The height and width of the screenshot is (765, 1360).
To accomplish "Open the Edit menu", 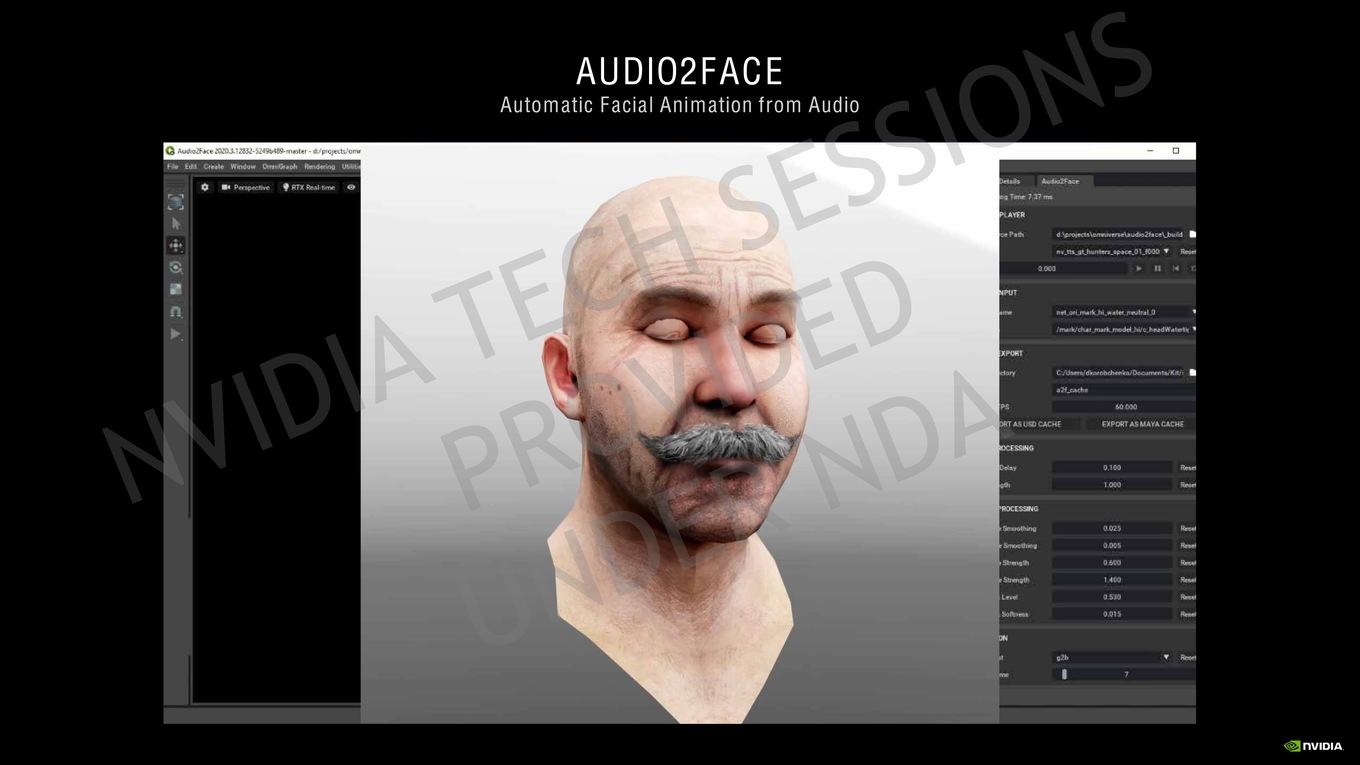I will tap(191, 167).
